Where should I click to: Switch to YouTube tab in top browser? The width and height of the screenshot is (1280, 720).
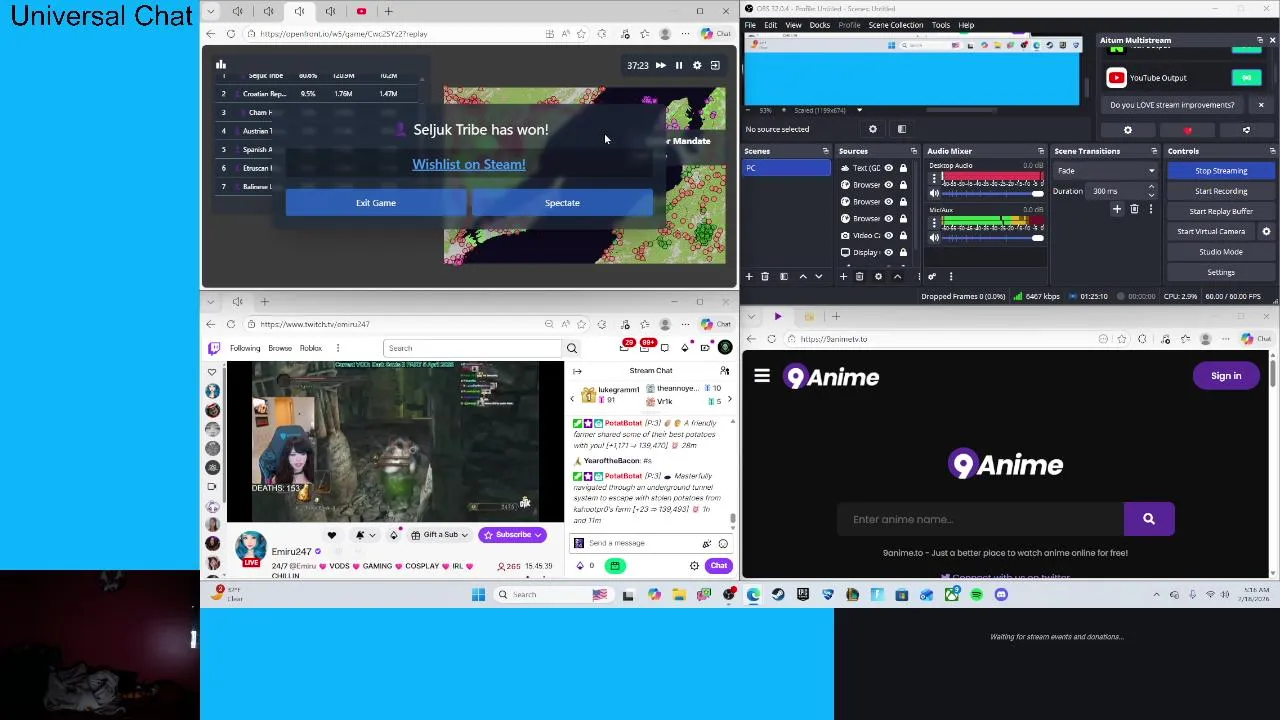tap(361, 11)
